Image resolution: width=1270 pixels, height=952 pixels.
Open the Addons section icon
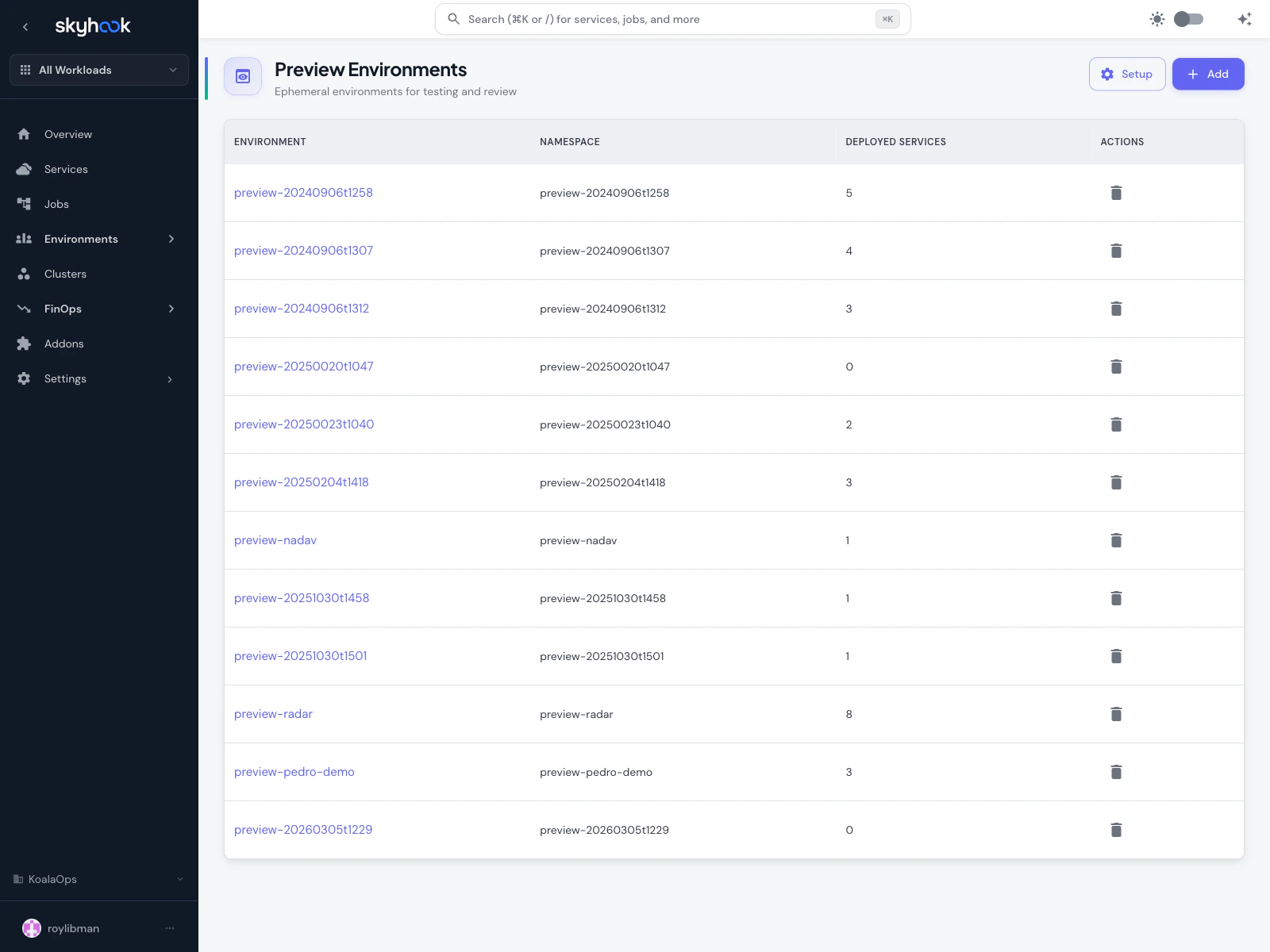pyautogui.click(x=24, y=344)
